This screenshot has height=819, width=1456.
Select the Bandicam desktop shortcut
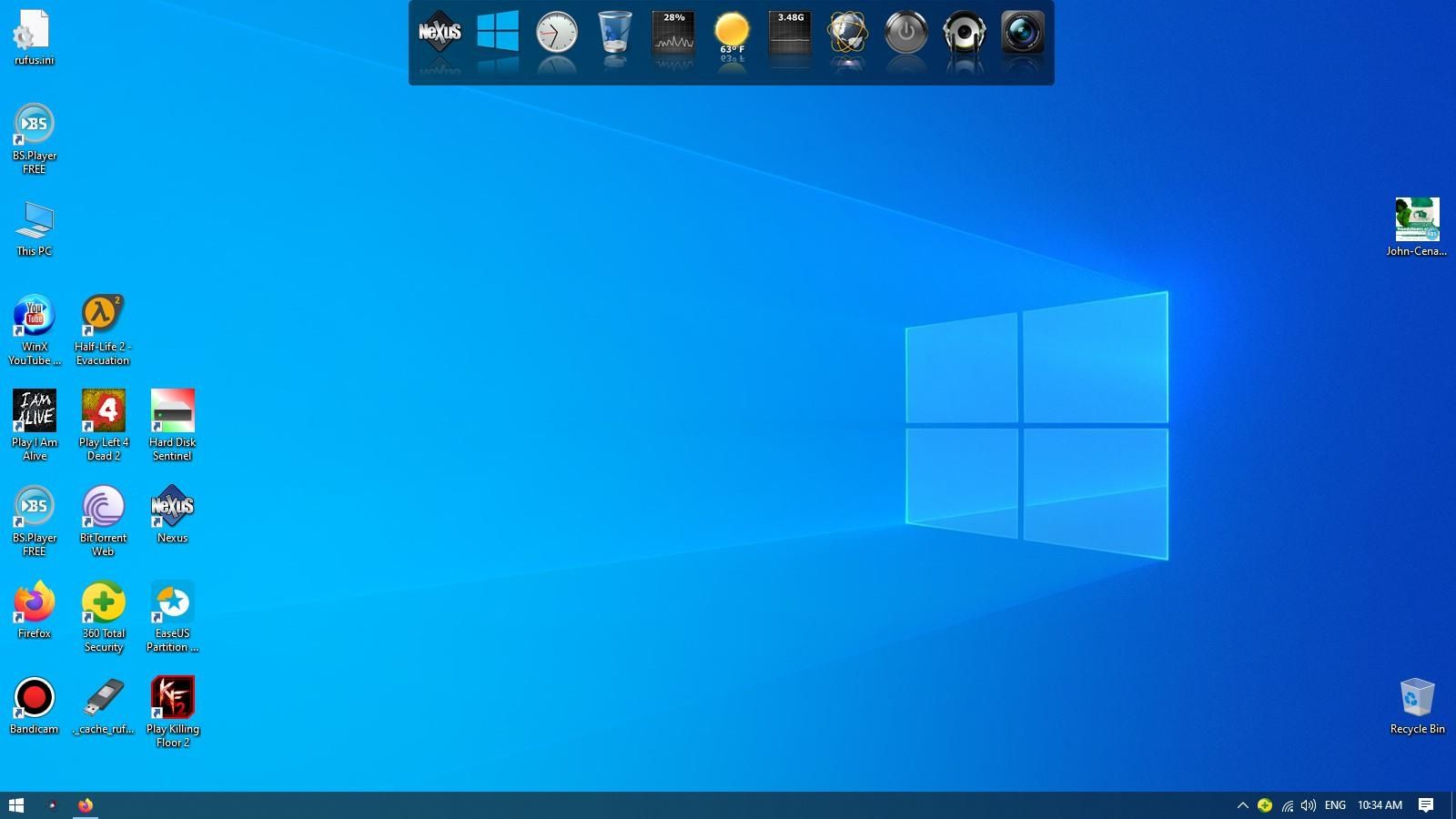34,705
